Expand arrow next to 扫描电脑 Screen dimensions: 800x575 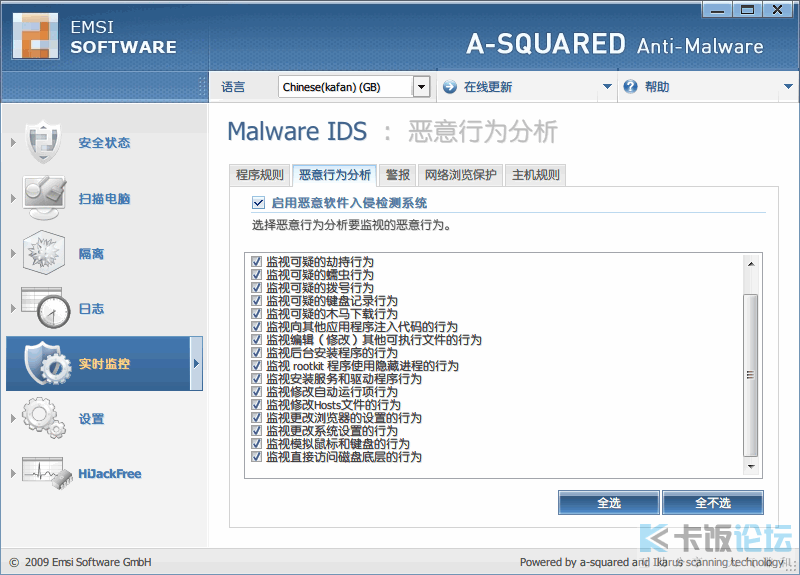(13, 198)
